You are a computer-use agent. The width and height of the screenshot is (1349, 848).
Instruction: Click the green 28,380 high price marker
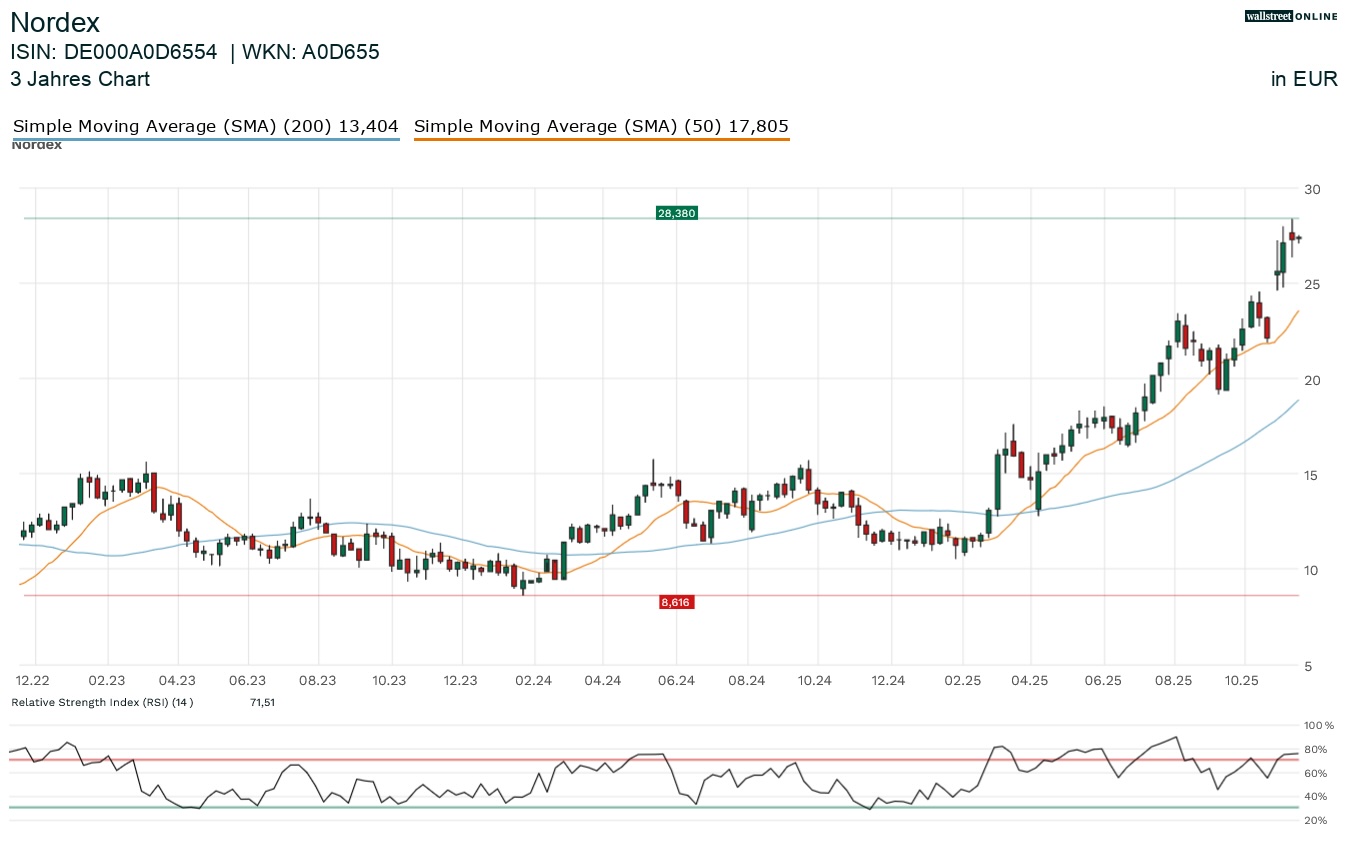(676, 213)
